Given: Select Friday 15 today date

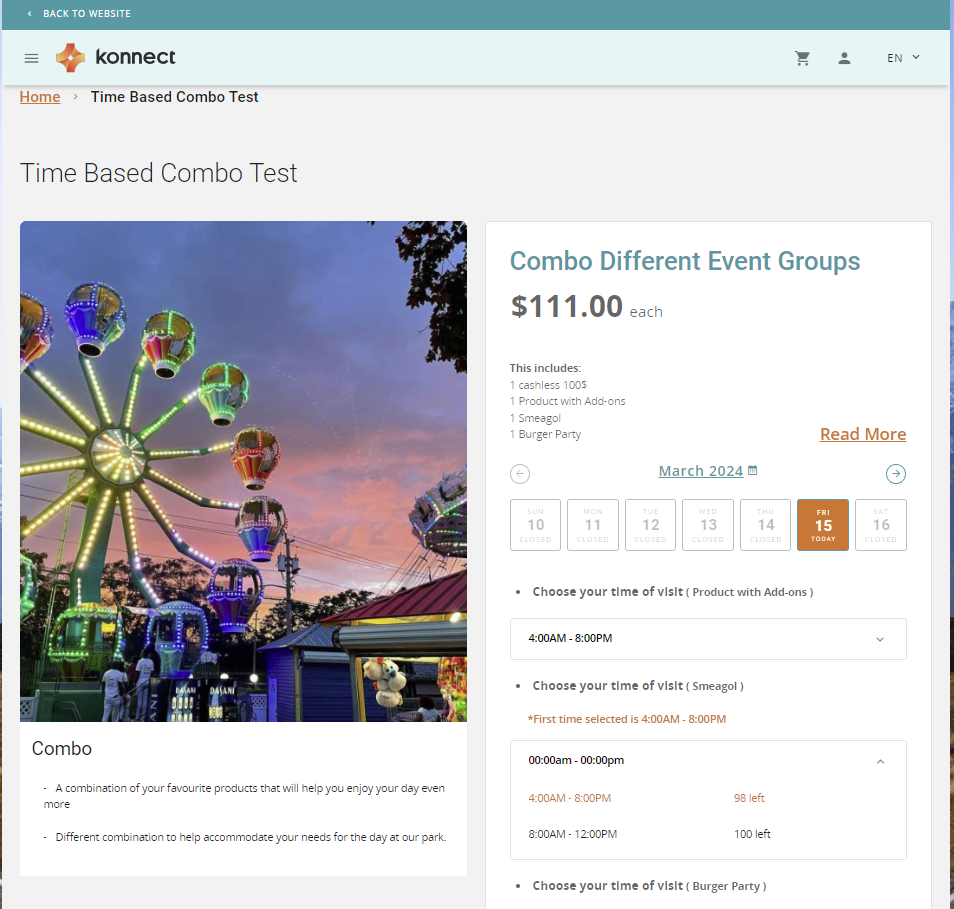Looking at the screenshot, I should (823, 525).
